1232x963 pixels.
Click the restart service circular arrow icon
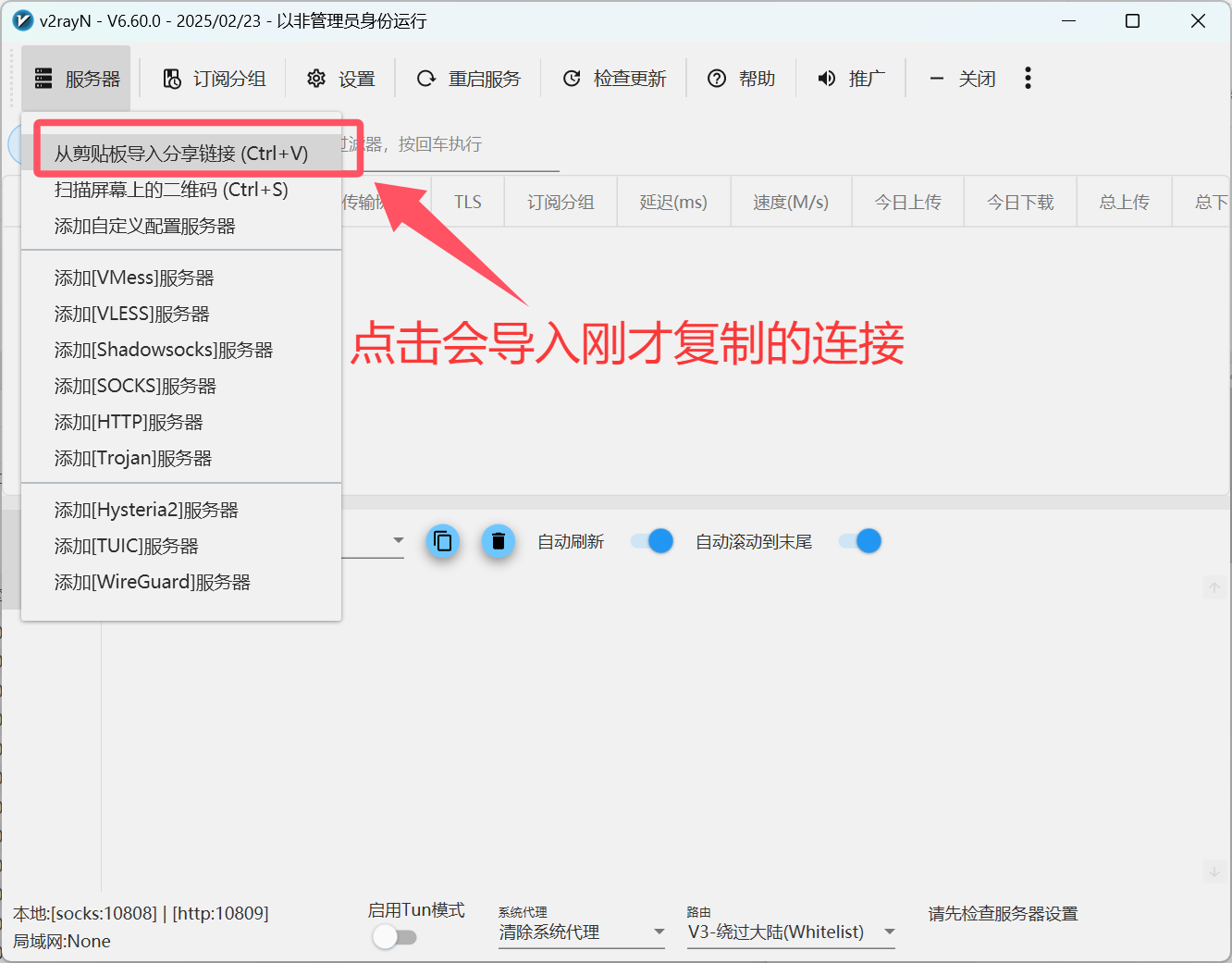click(x=426, y=79)
